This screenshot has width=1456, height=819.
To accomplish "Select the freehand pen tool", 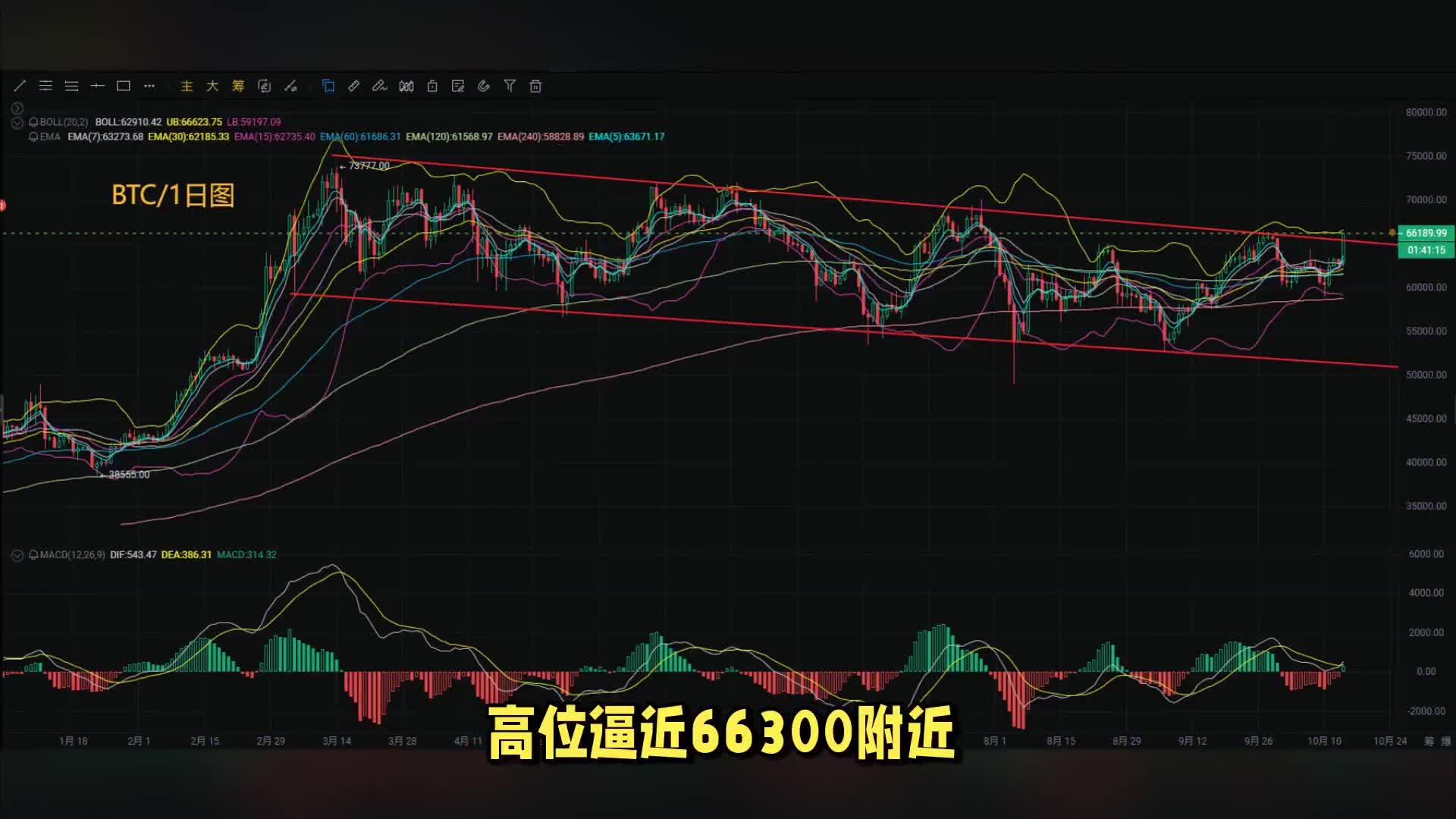I will (380, 86).
